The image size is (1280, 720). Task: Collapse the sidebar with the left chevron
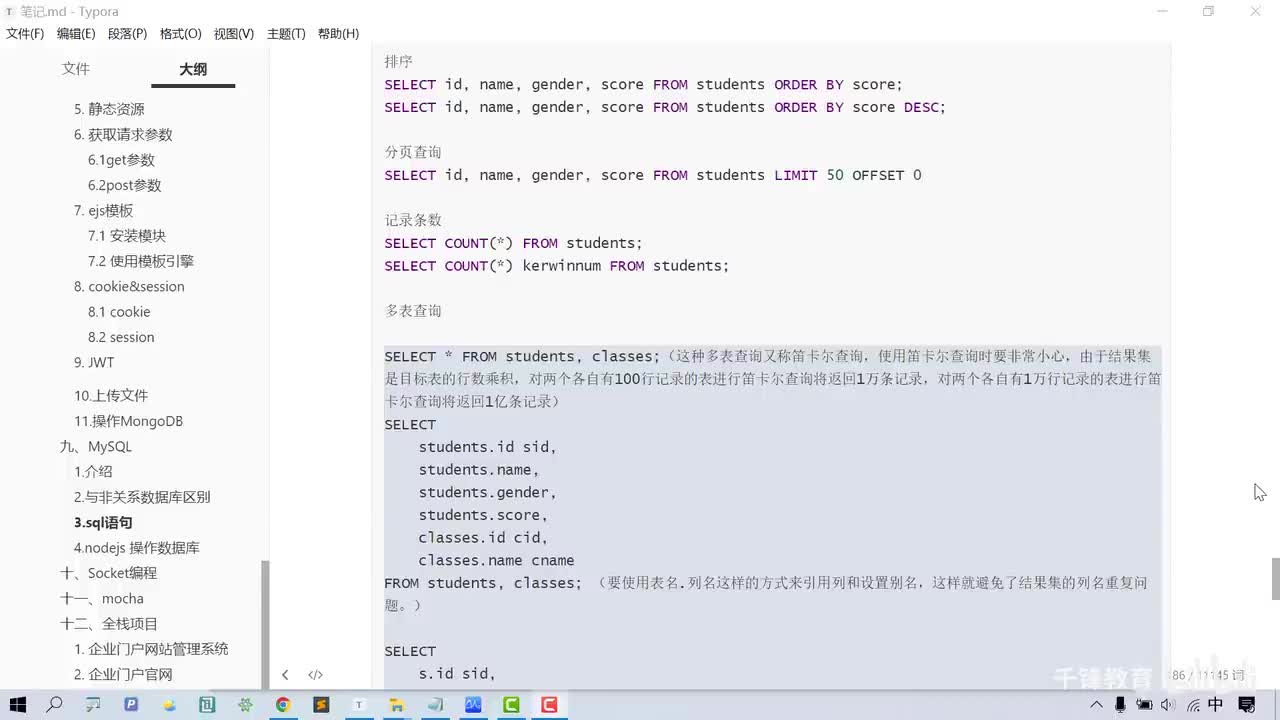coord(285,675)
